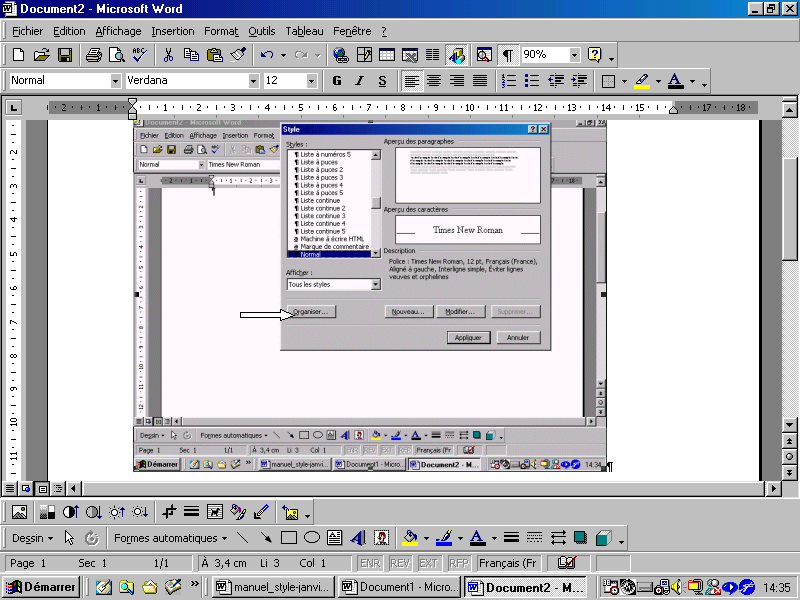The width and height of the screenshot is (800, 600).
Task: Save the document with the floppy icon
Action: tap(65, 55)
